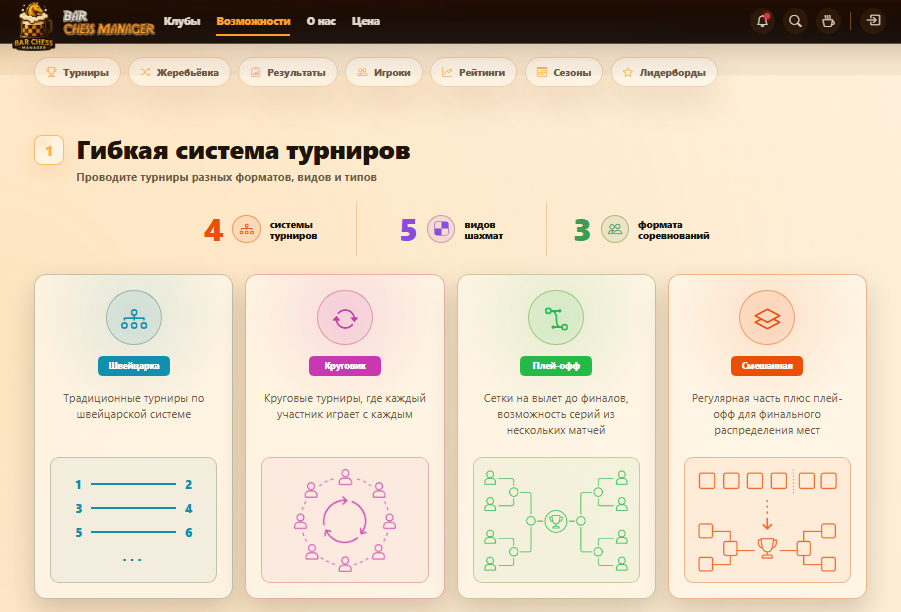Click the trophy icon on Турниры chip
This screenshot has width=901, height=612.
(51, 72)
